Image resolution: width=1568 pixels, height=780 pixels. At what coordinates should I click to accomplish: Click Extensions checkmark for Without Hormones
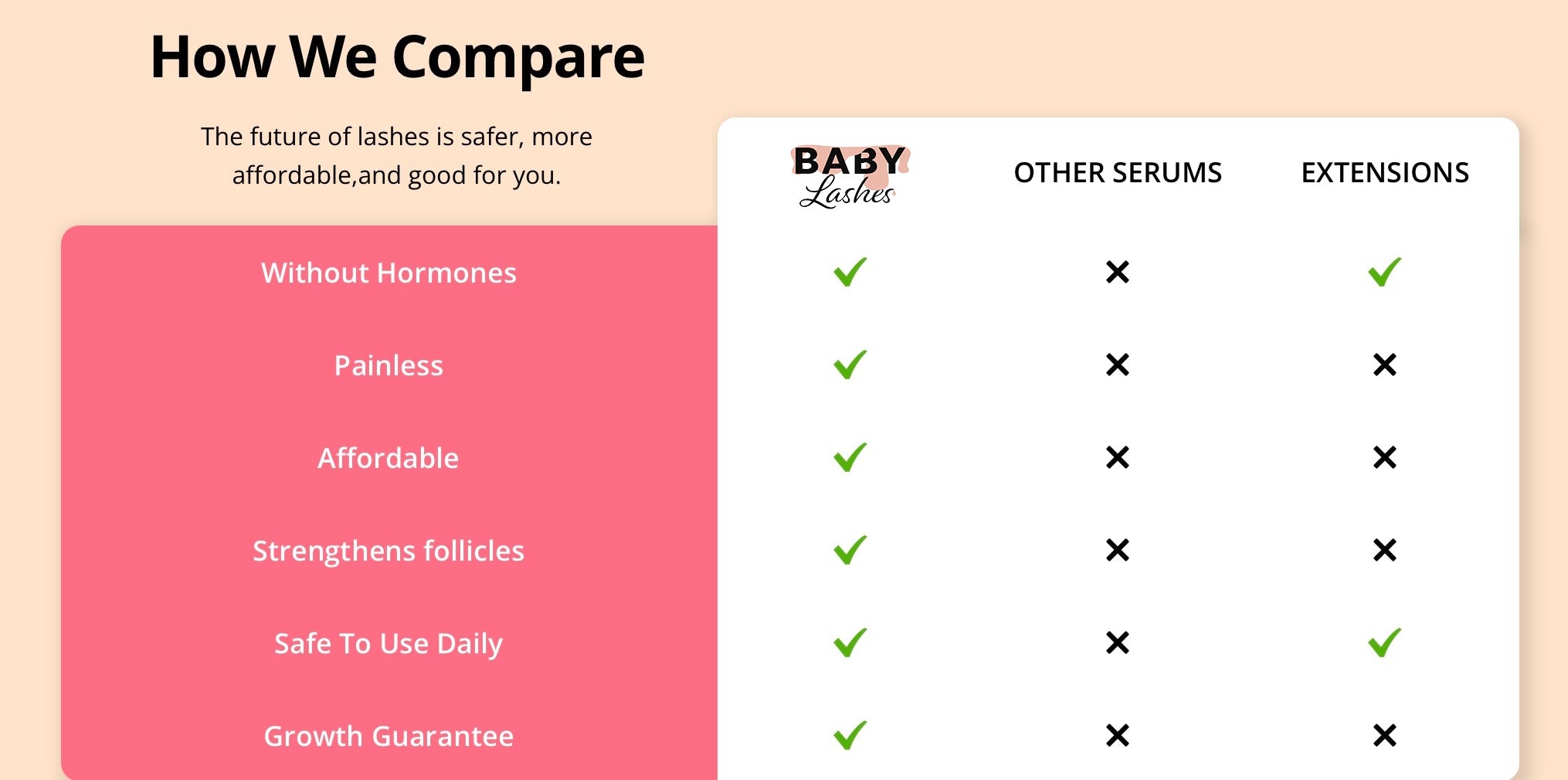coord(1384,272)
